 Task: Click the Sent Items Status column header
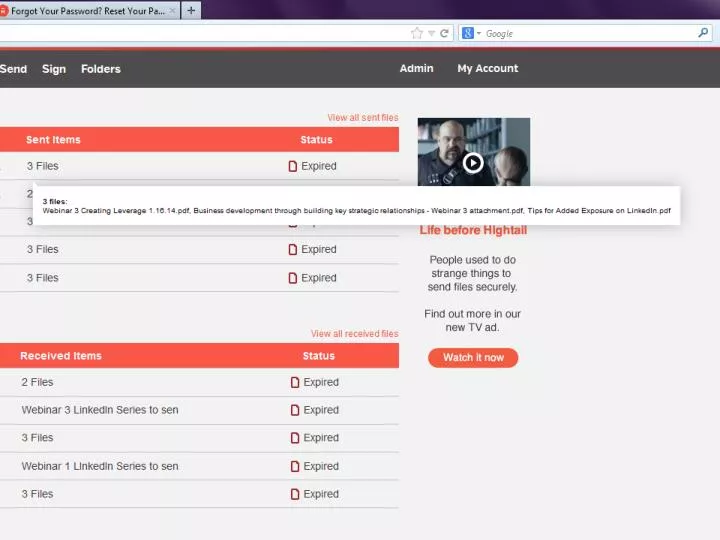tap(316, 140)
